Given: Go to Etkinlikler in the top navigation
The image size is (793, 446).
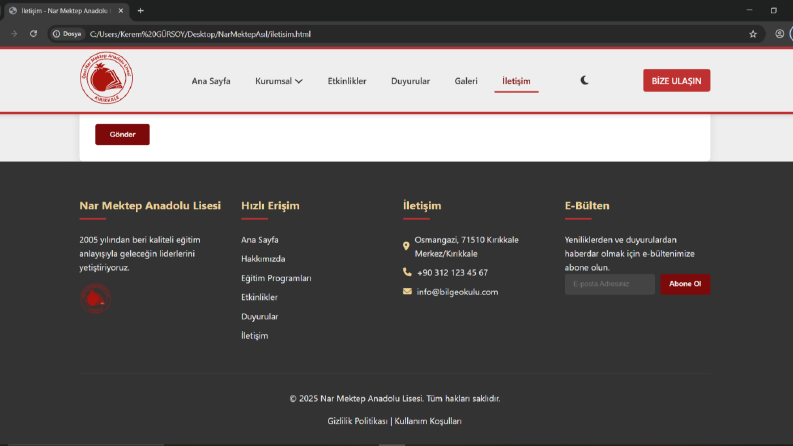Looking at the screenshot, I should click(347, 81).
